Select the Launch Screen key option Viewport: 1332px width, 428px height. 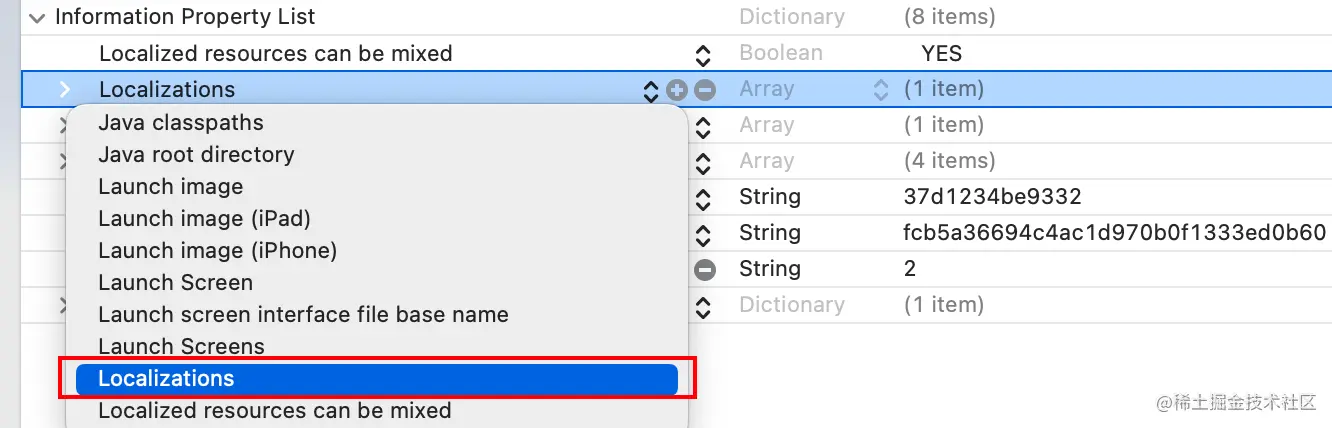175,283
